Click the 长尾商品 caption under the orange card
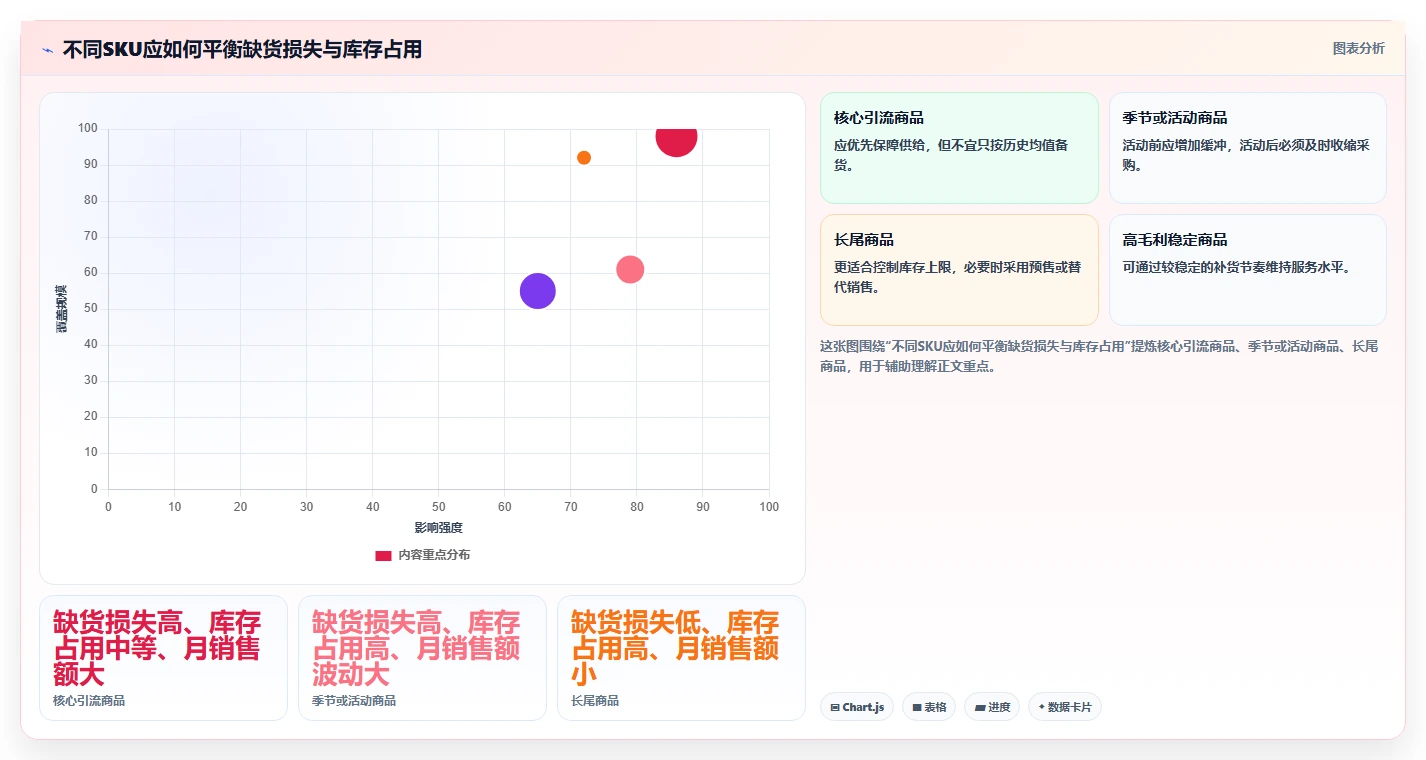1426x760 pixels. point(595,701)
